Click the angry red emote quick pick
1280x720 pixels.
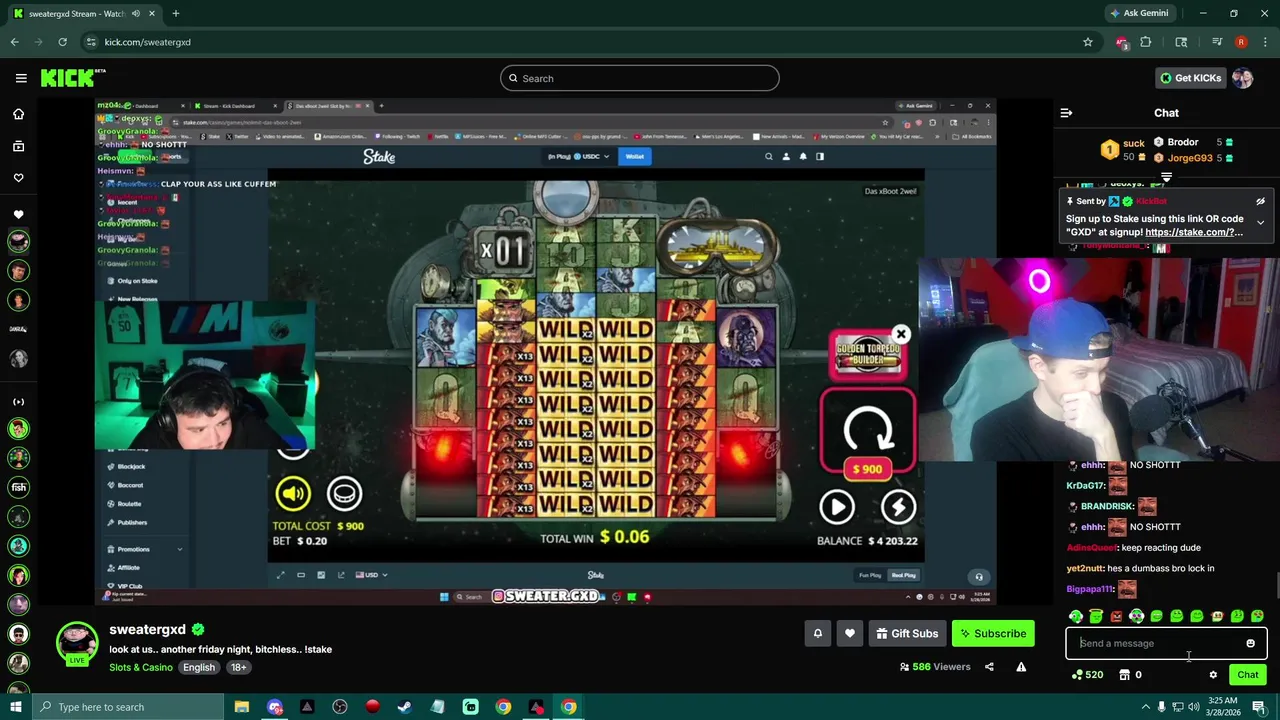[1116, 617]
